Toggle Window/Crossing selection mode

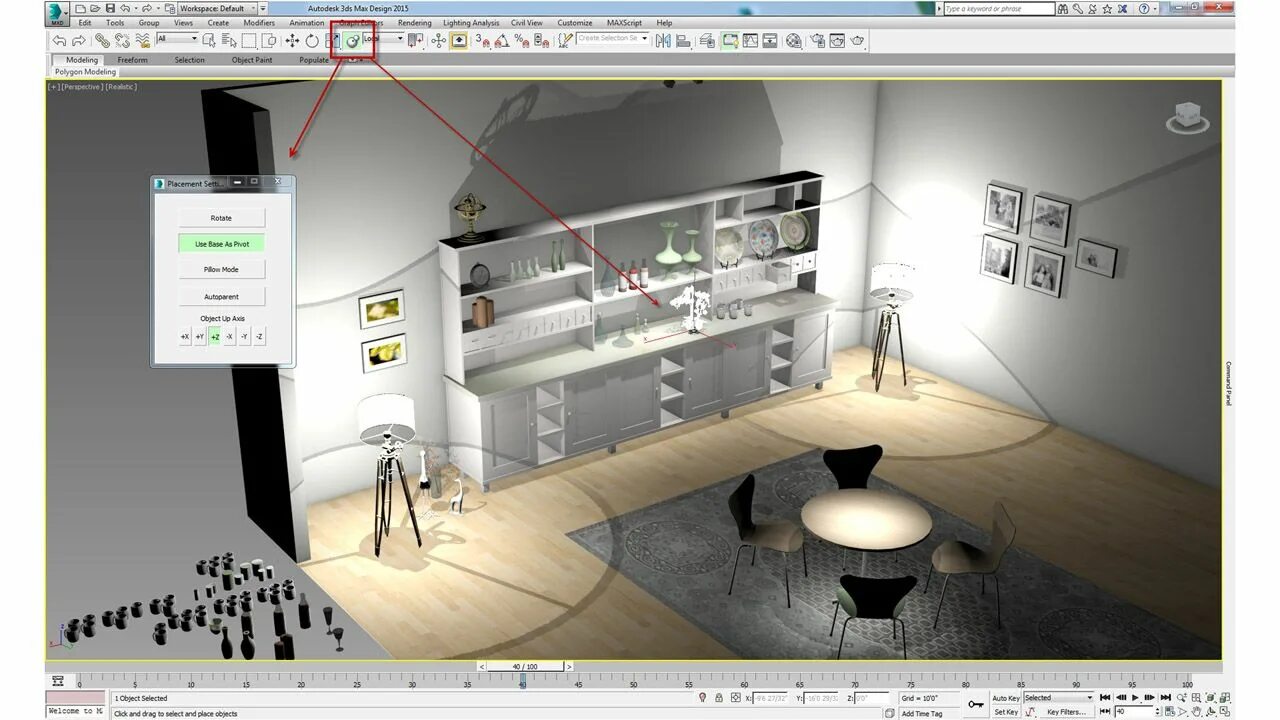click(x=270, y=41)
